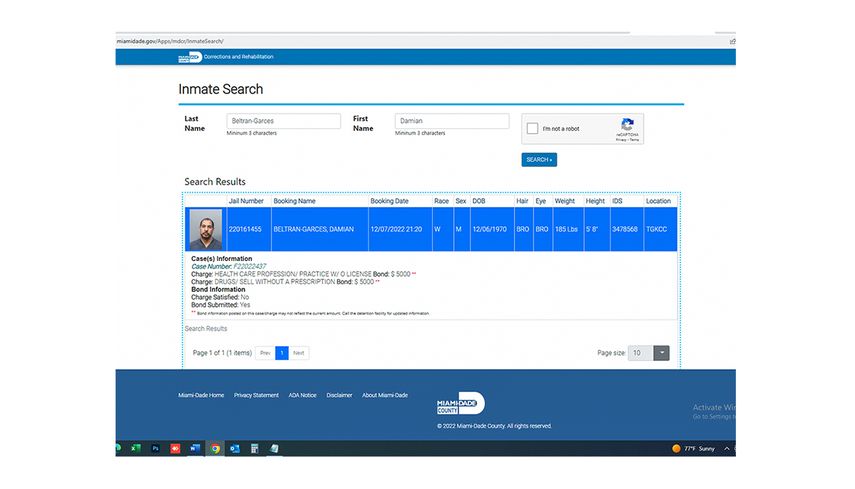Screen dimensions: 855x489
Task: Click the Hair column header
Action: 522,201
